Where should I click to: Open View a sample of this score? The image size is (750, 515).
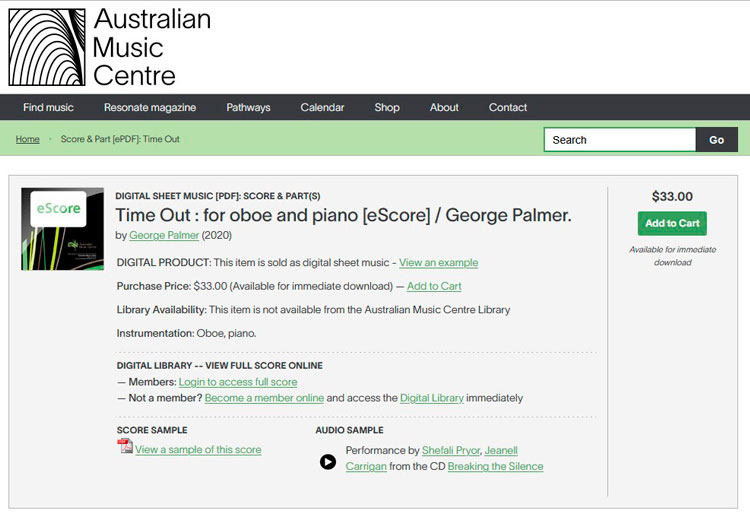pyautogui.click(x=198, y=449)
